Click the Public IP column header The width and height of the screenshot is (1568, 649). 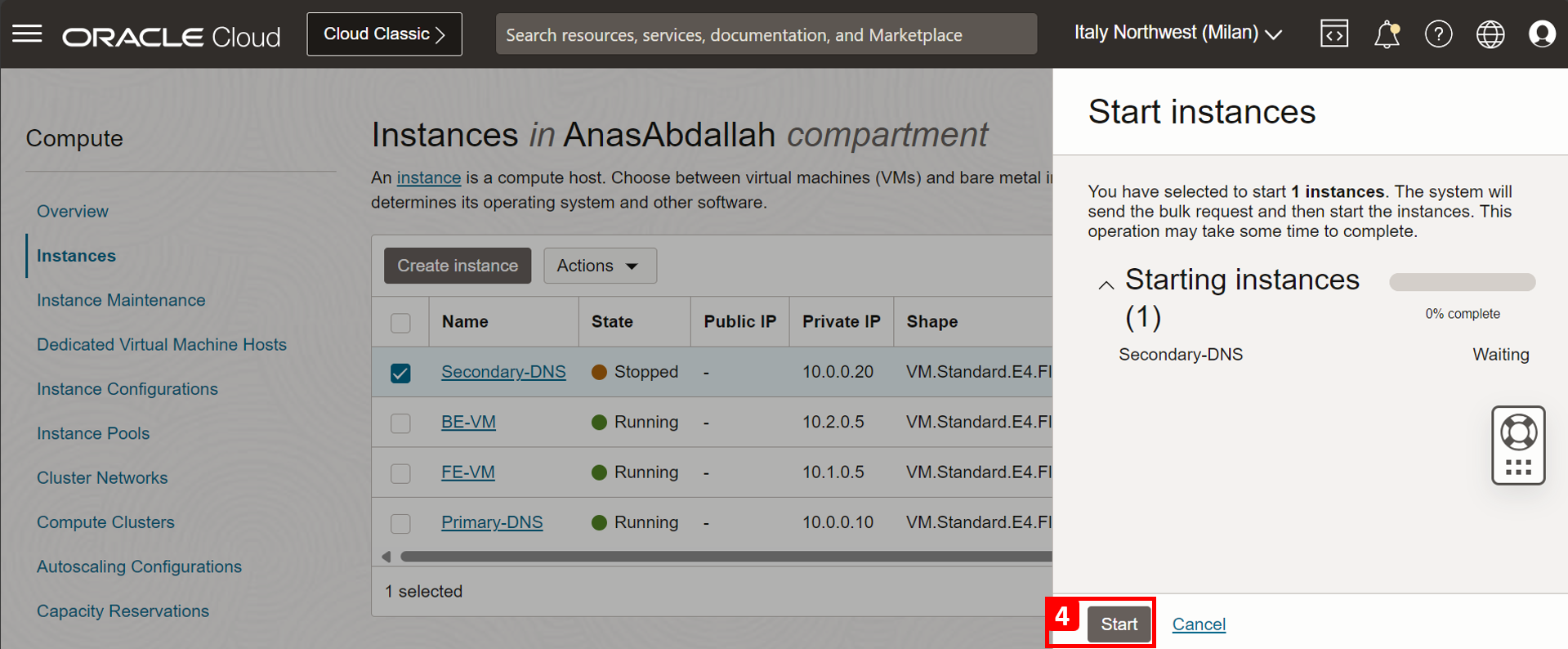740,321
